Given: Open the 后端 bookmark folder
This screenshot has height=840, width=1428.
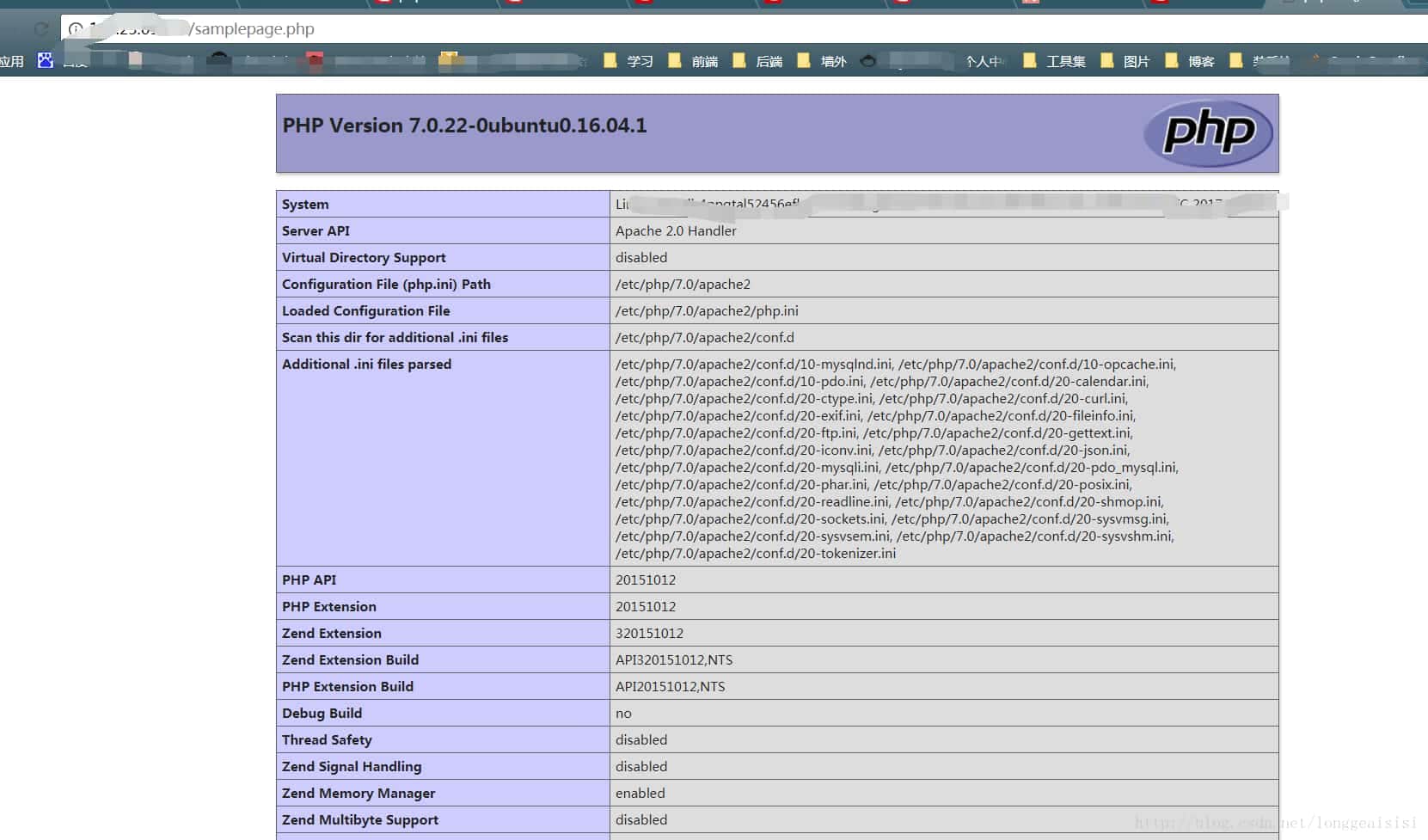Looking at the screenshot, I should pos(758,61).
